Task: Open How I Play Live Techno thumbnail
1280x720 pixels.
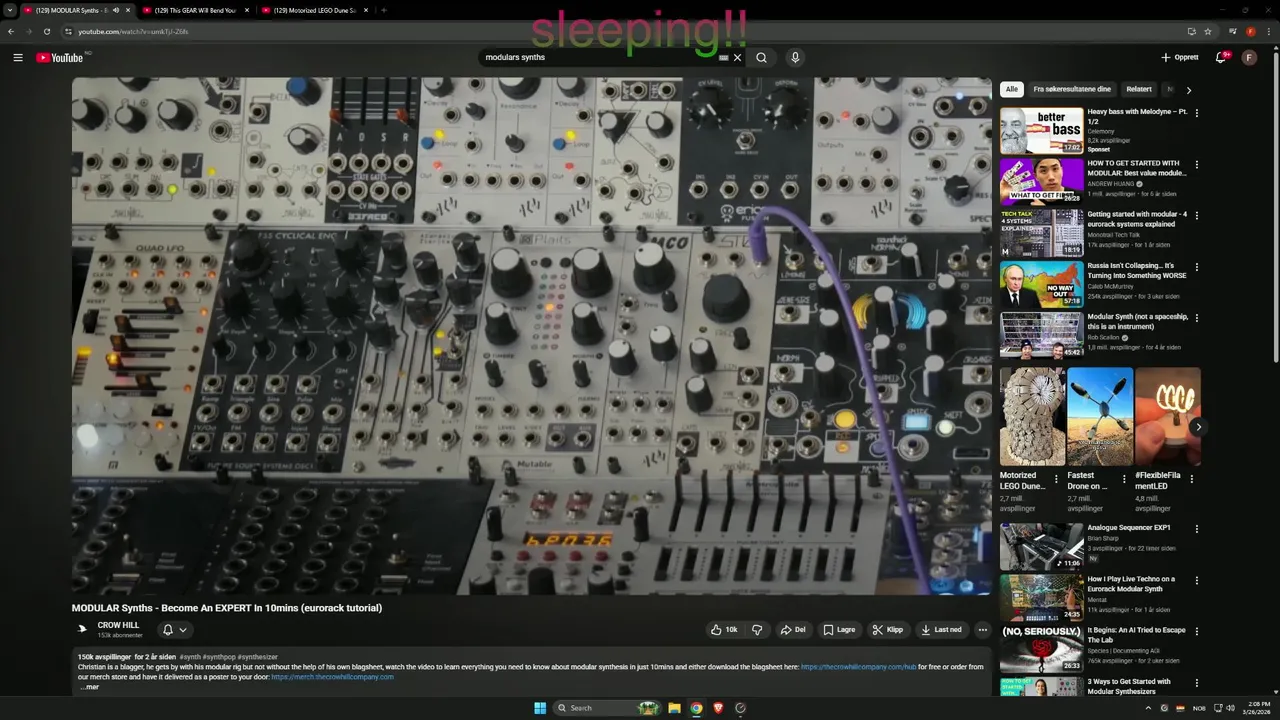Action: 1042,597
